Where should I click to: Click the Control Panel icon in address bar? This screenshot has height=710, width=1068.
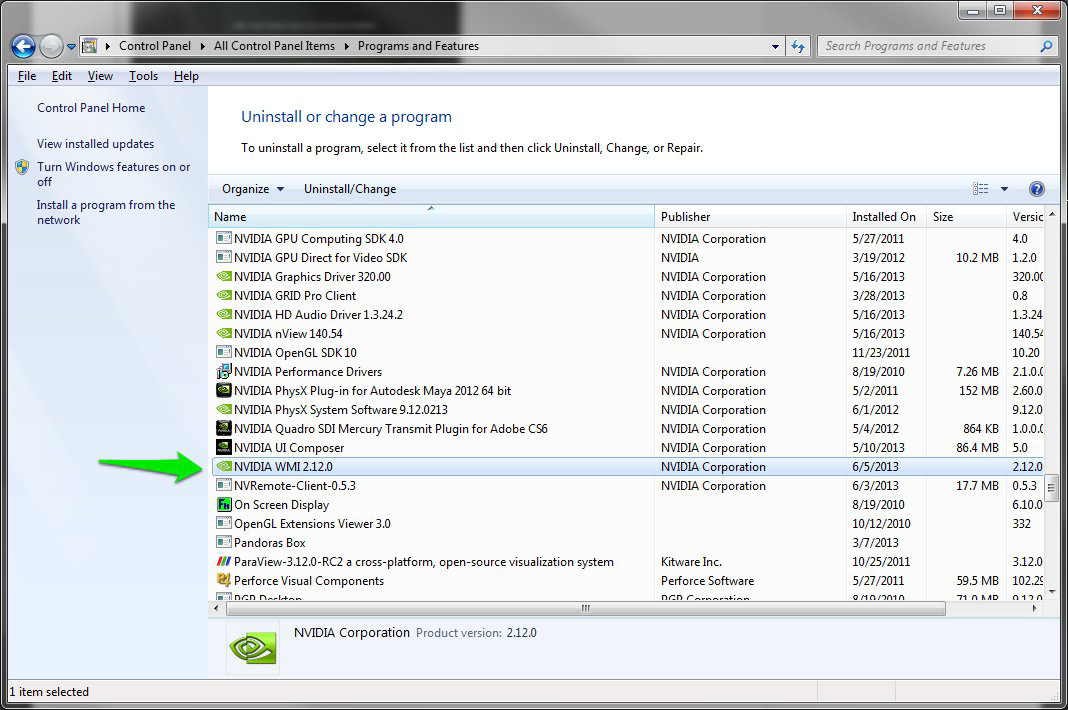tap(89, 46)
